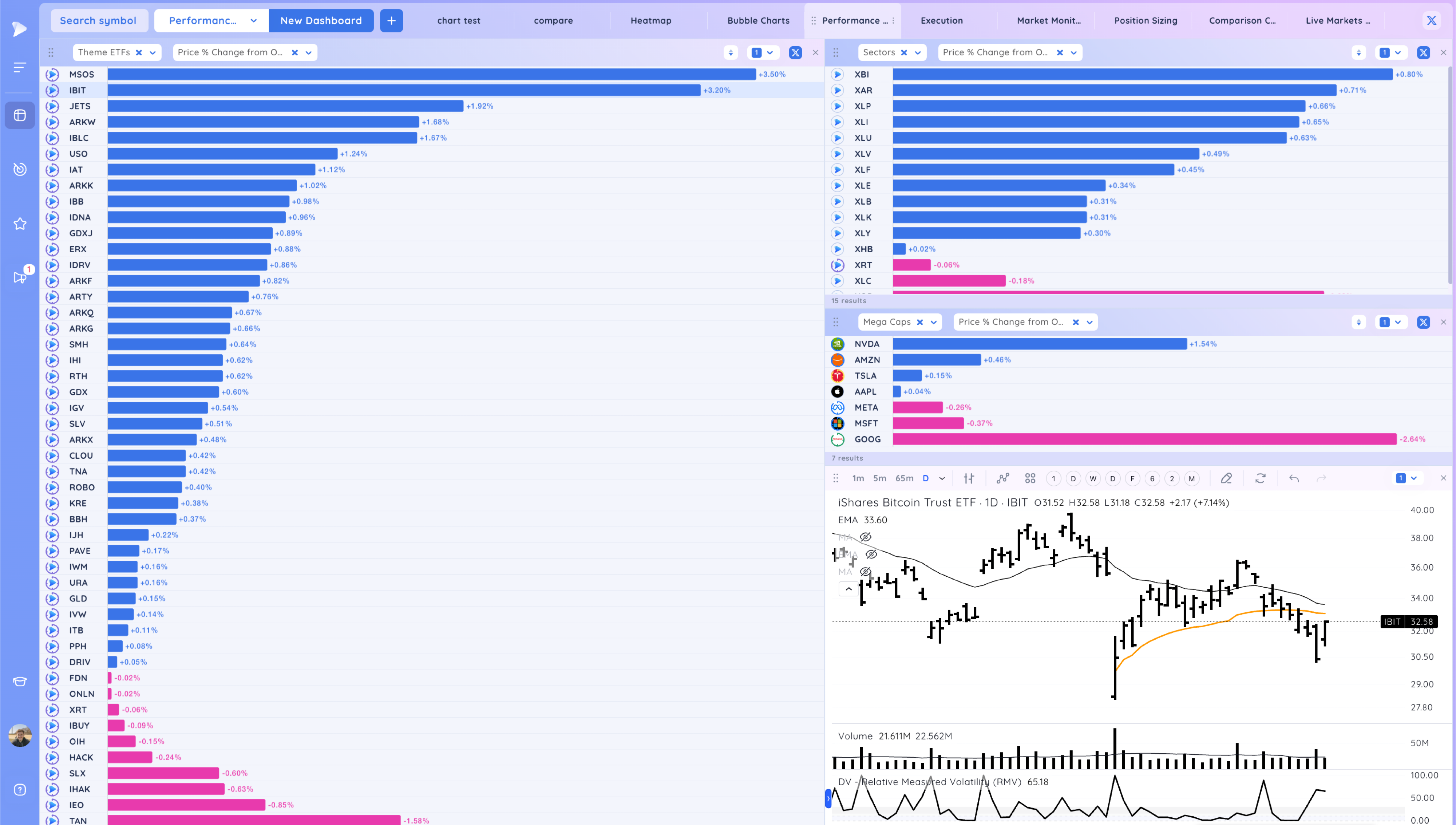Expand the Theme ETFs list dropdown
Screen dimensions: 1456x825
point(153,52)
